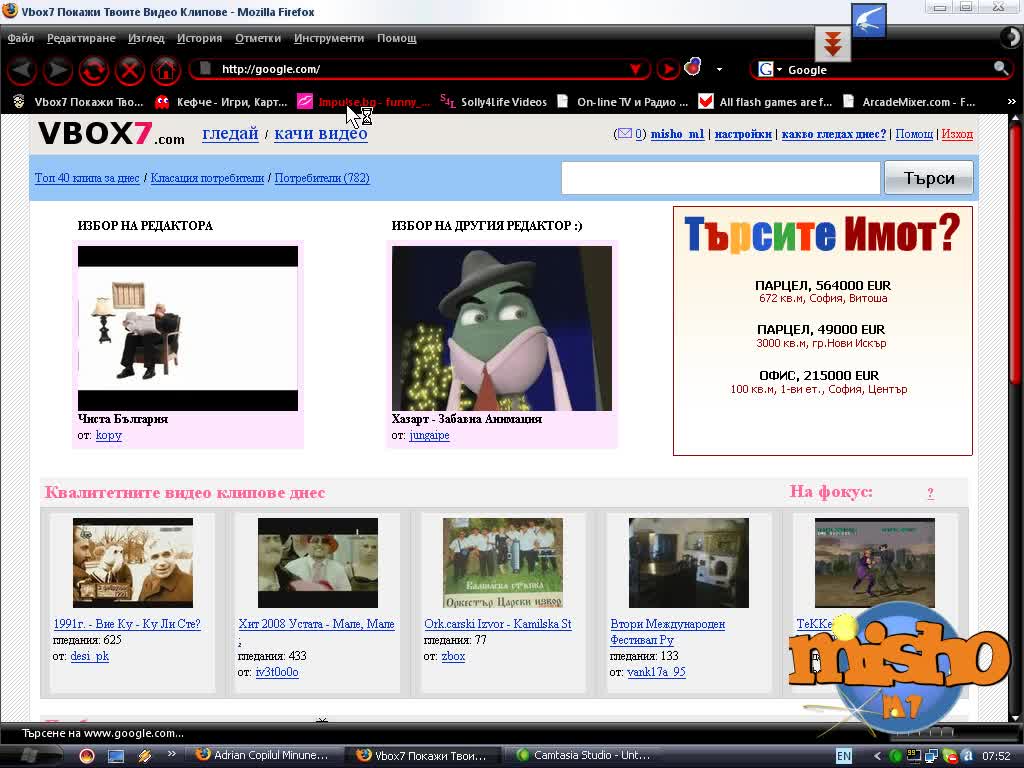Open All flash games bookmark

[765, 102]
